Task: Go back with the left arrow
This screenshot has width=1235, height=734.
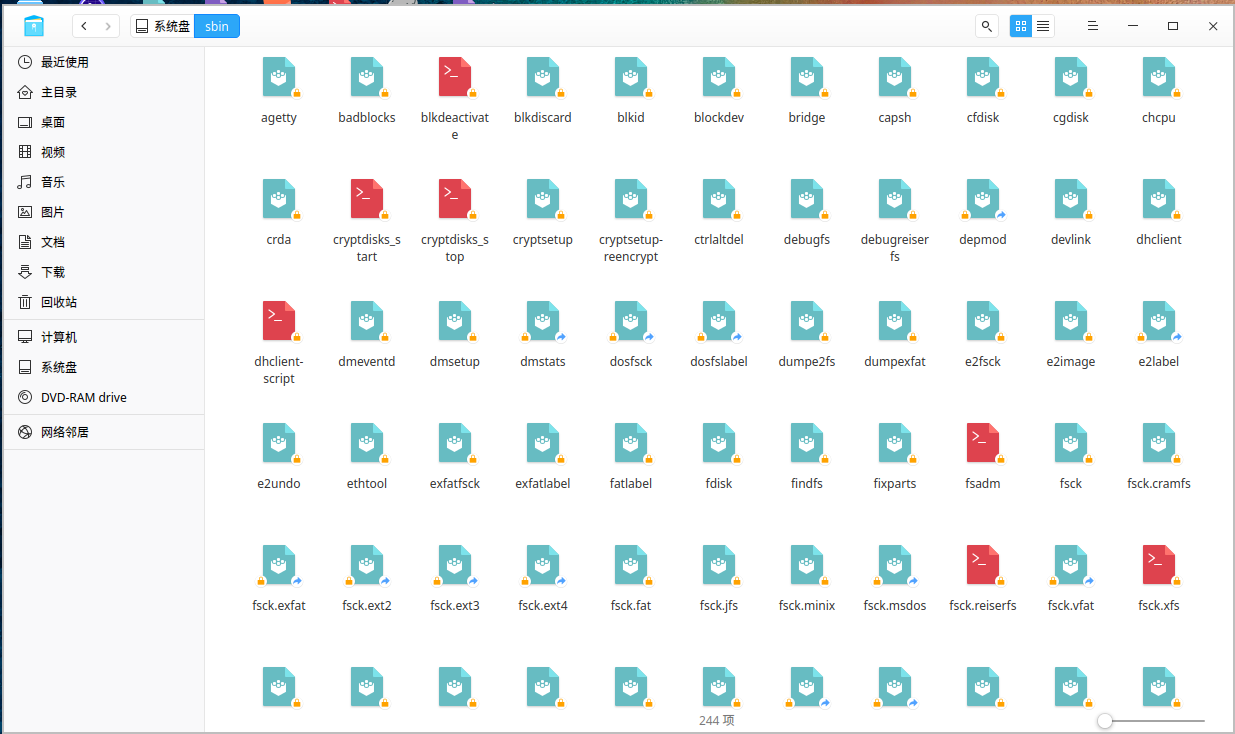Action: point(84,26)
